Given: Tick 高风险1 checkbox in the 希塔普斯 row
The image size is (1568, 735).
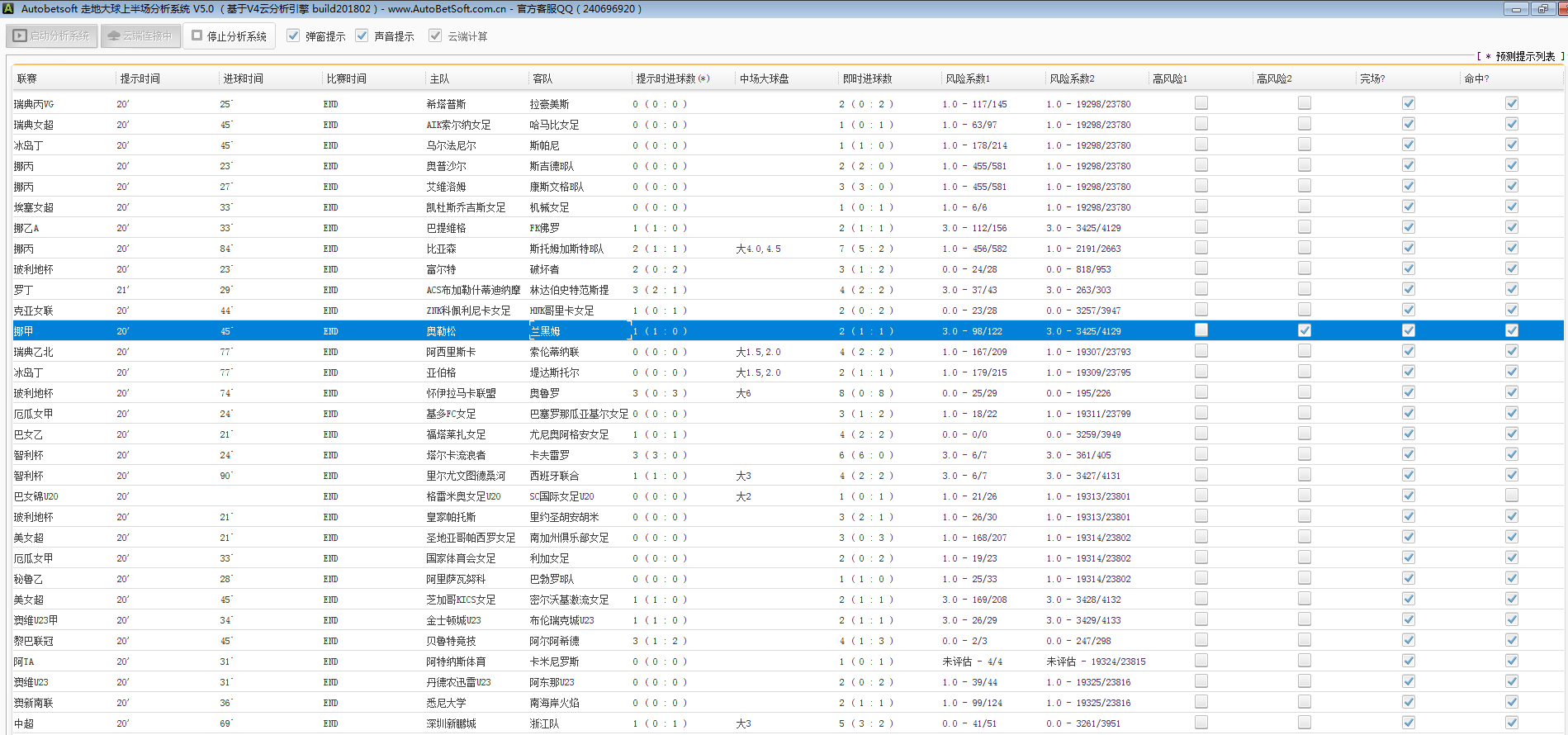Looking at the screenshot, I should (1201, 103).
